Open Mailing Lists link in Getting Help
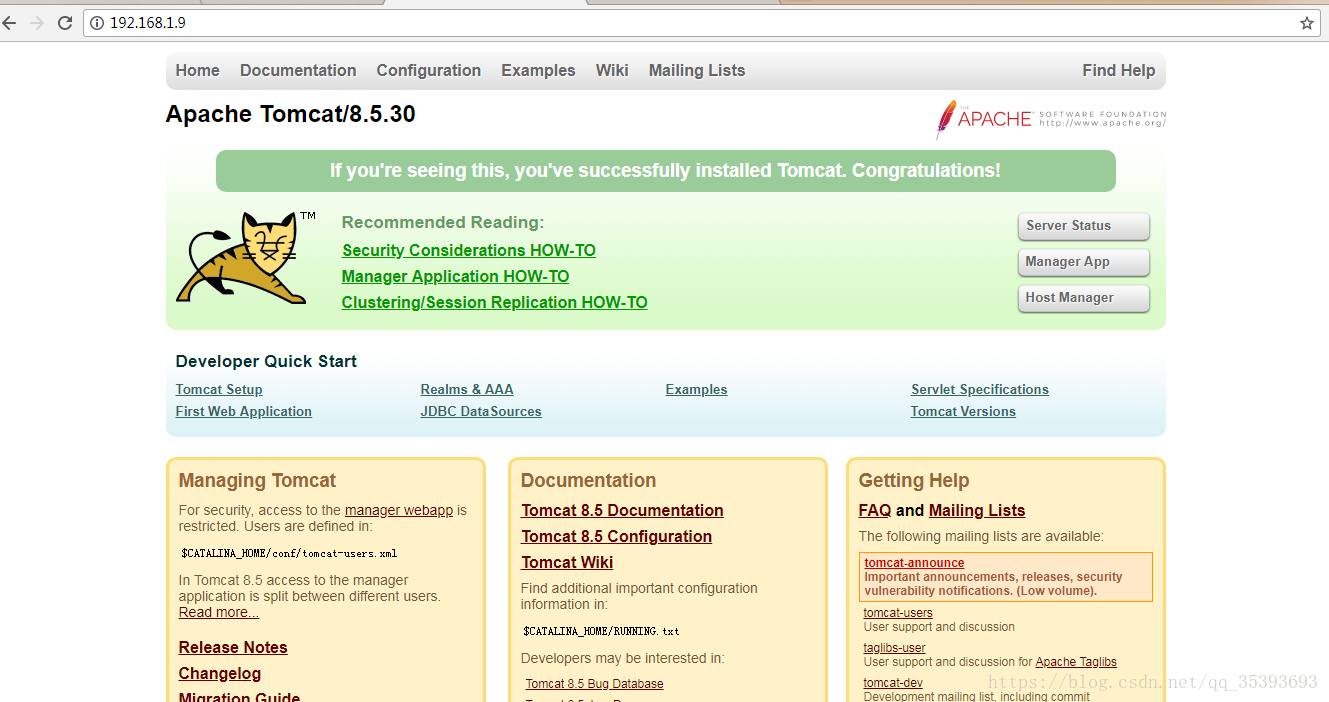This screenshot has width=1329, height=702. click(x=977, y=511)
